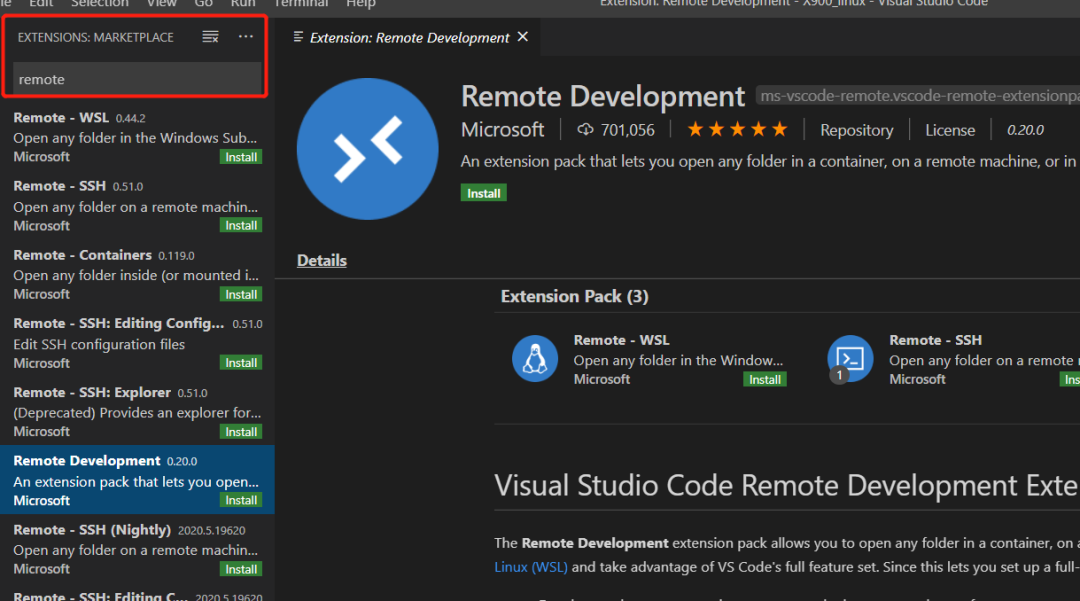Install Remote - SSH: Editing Config 0.51.0
The width and height of the screenshot is (1080, 601).
point(241,363)
